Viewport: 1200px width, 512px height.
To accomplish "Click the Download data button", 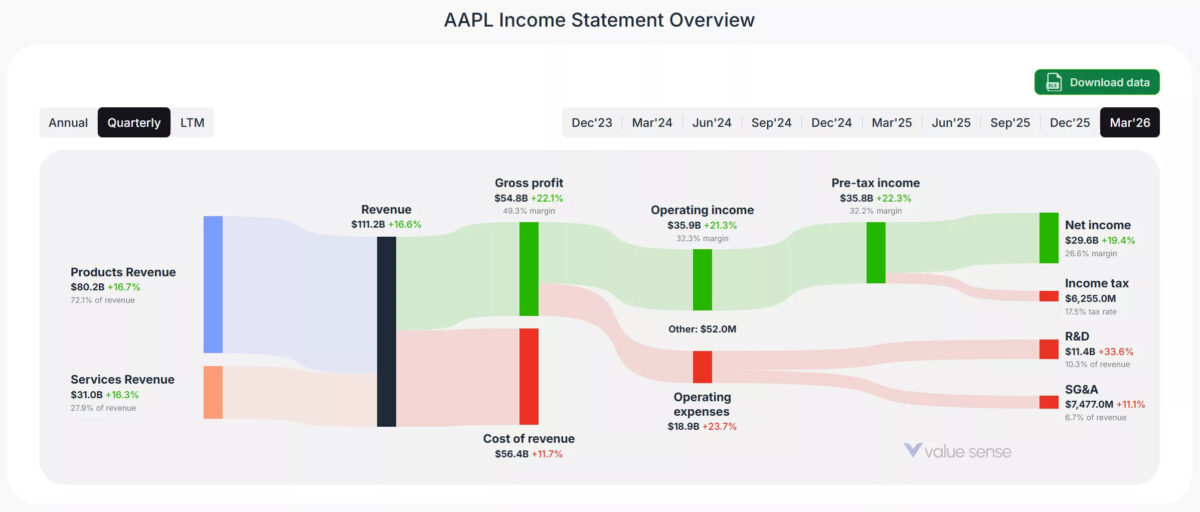I will click(x=1097, y=82).
